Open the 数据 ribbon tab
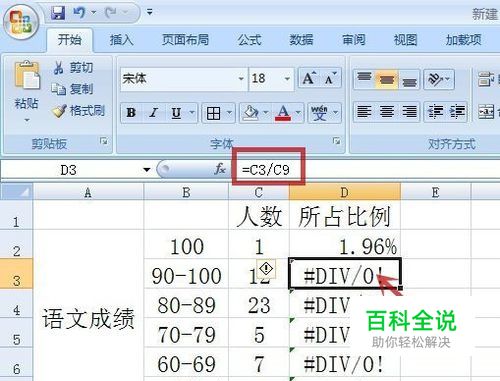 tap(301, 40)
